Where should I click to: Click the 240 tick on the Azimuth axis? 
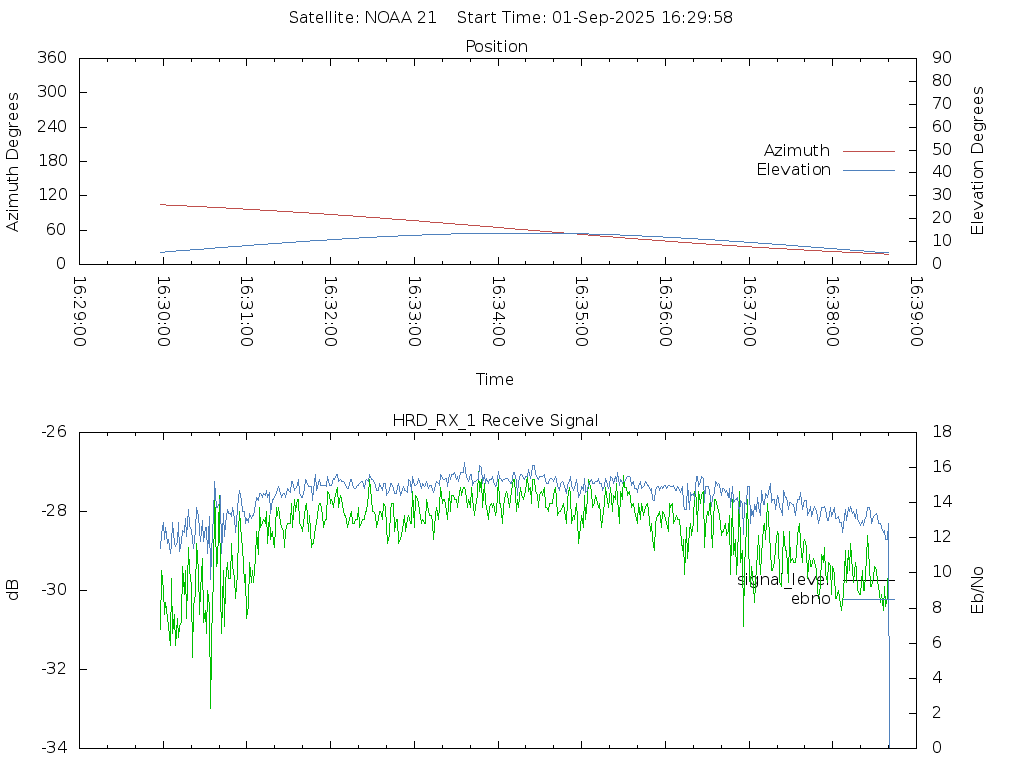coord(52,127)
